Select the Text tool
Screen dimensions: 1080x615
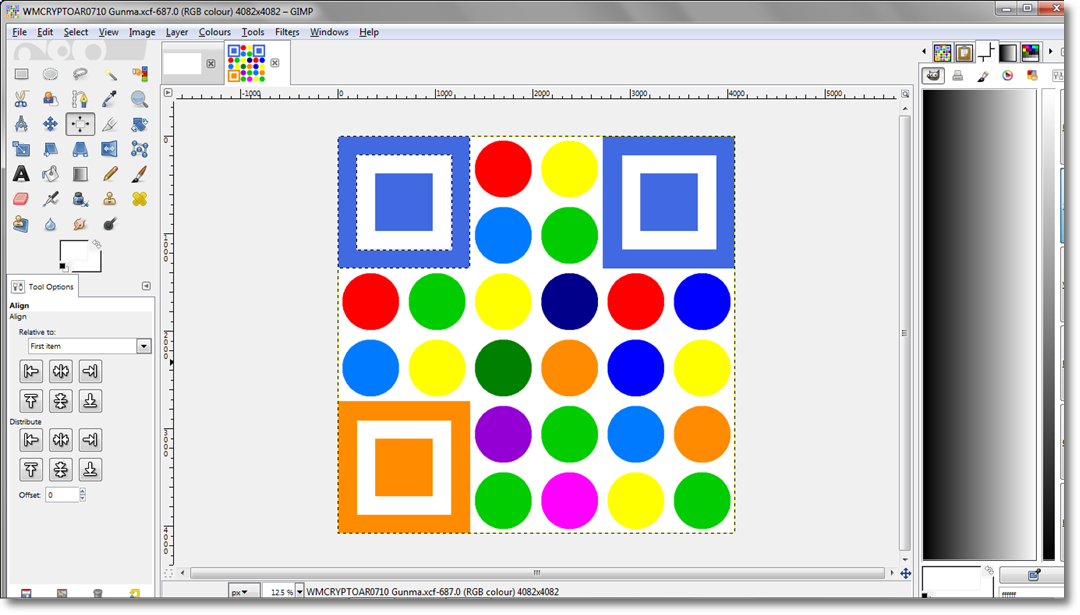[x=21, y=174]
